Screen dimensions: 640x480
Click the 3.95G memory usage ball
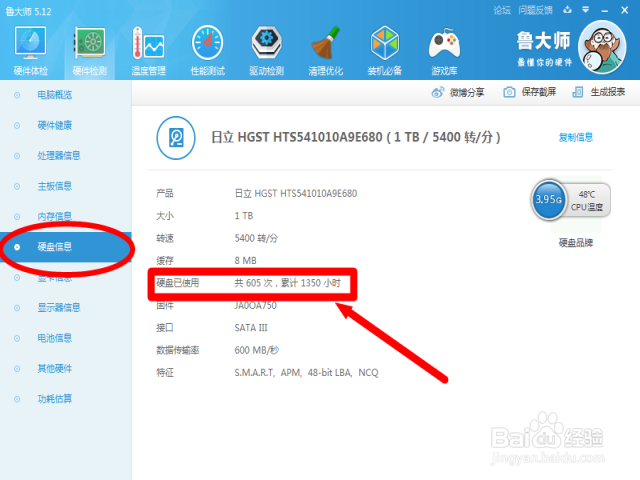click(x=549, y=200)
